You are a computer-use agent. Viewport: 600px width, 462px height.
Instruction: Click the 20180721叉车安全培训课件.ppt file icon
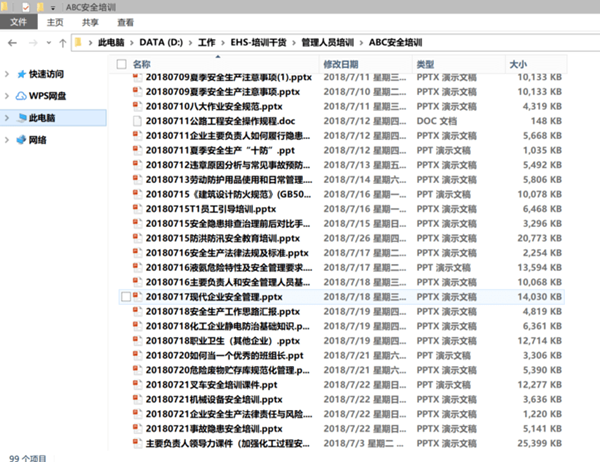click(138, 385)
